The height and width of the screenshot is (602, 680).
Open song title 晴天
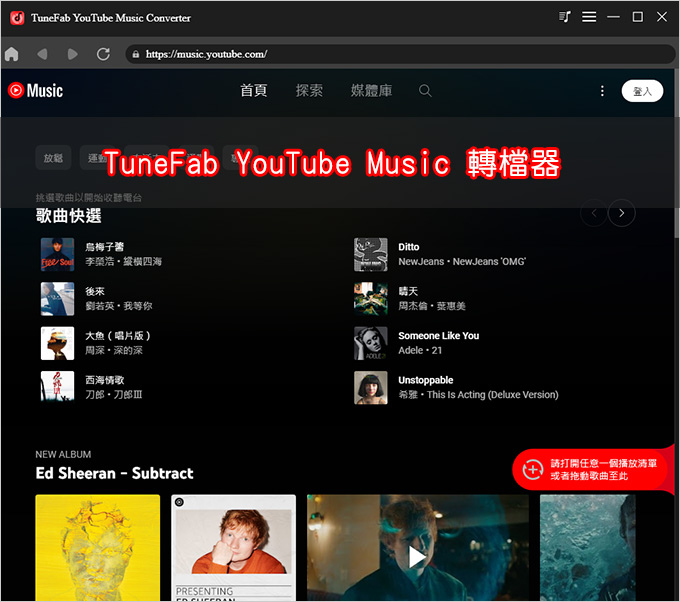point(408,291)
